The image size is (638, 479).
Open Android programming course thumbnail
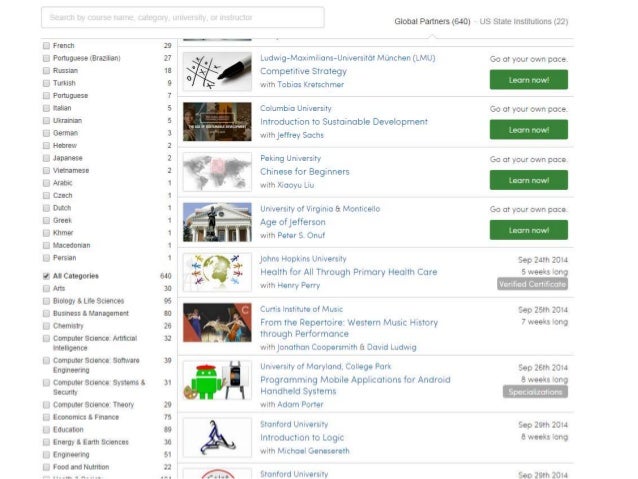pyautogui.click(x=217, y=380)
